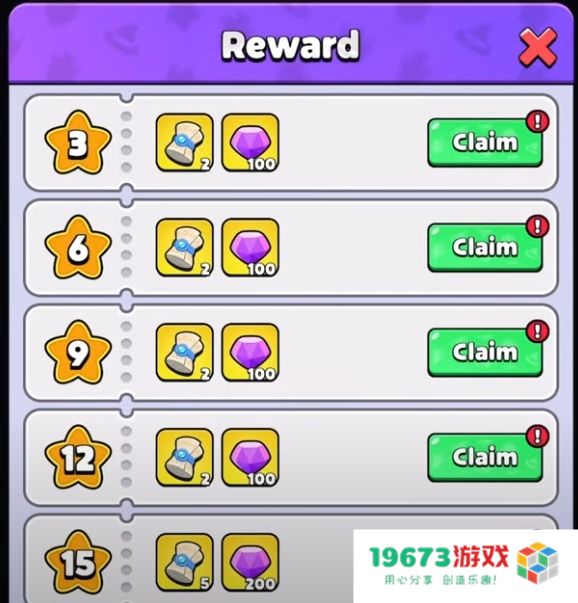578x603 pixels.
Task: Tap the purple gem in 3-star row
Action: pyautogui.click(x=250, y=143)
